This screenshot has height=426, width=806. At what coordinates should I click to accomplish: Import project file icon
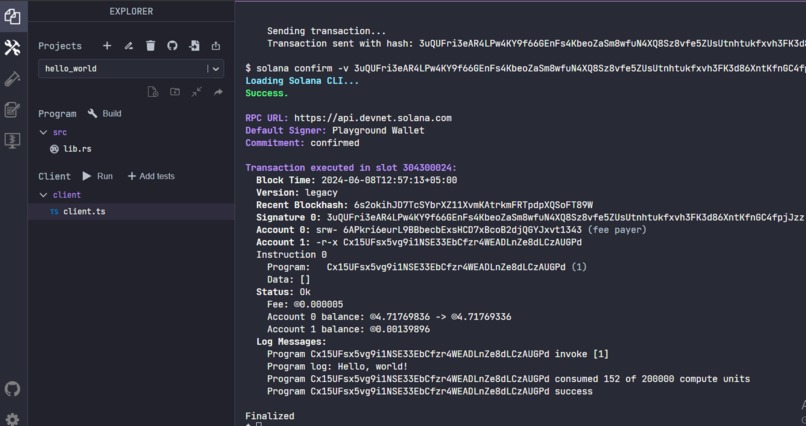(x=194, y=46)
